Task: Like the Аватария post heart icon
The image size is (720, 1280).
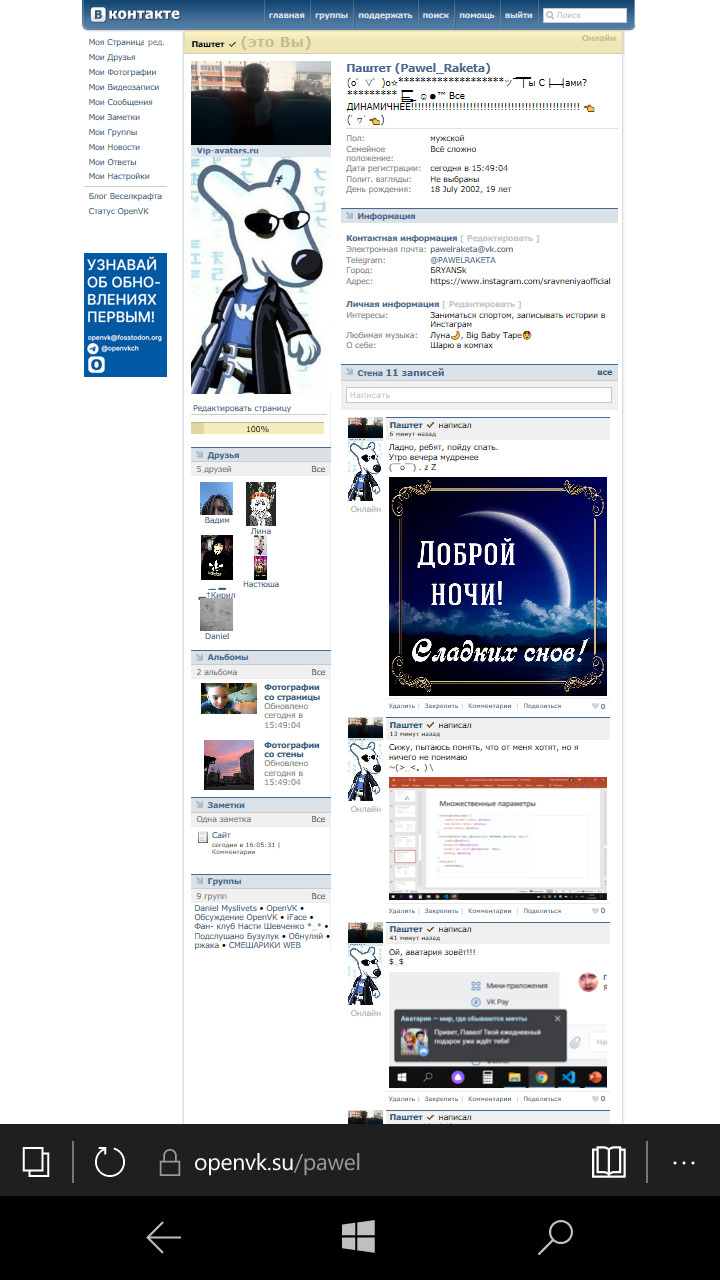Action: [x=598, y=1099]
